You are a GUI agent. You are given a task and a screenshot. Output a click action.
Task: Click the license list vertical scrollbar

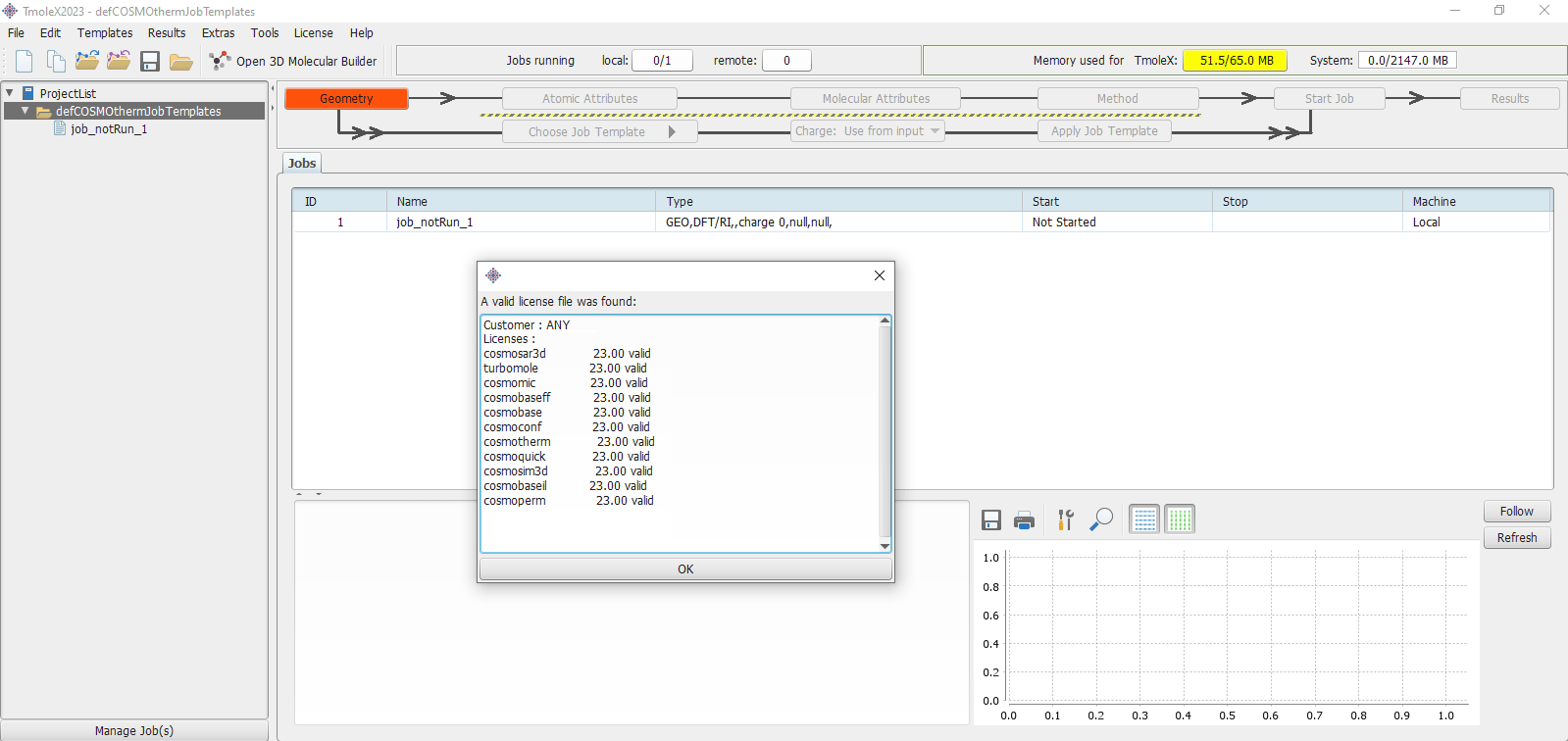coord(885,431)
